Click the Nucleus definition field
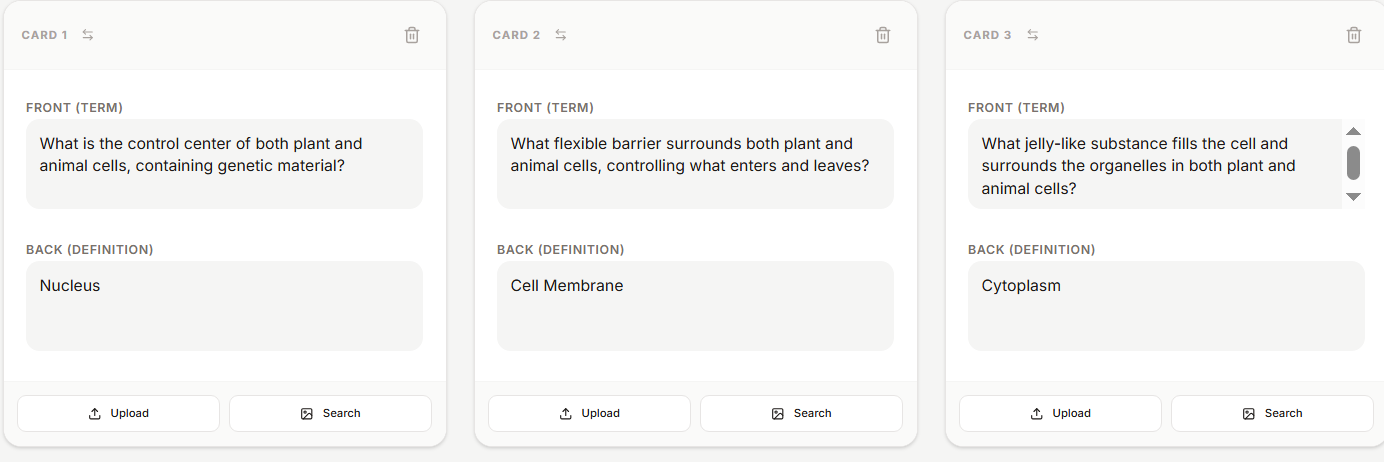 point(224,305)
